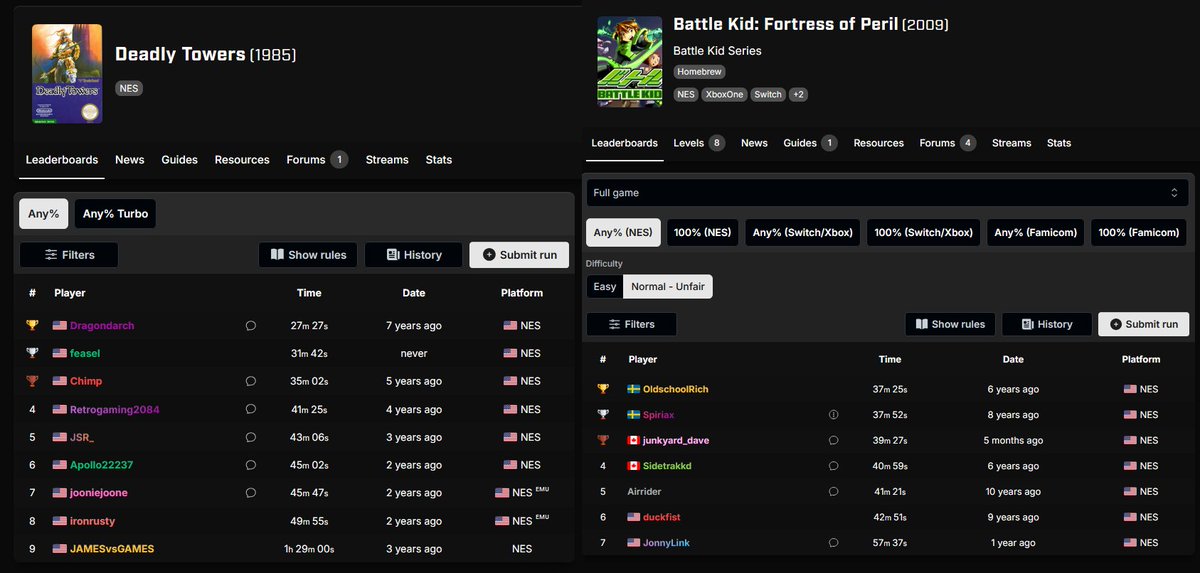Open Filters in Battle Kid leaderboard
The image size is (1200, 573).
click(631, 324)
